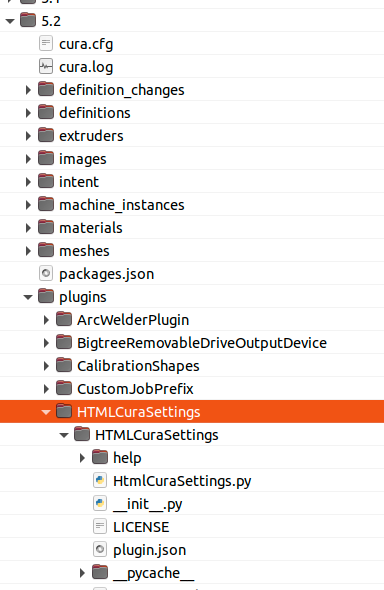Expand the help folder arrow
This screenshot has height=590, width=384.
82,458
